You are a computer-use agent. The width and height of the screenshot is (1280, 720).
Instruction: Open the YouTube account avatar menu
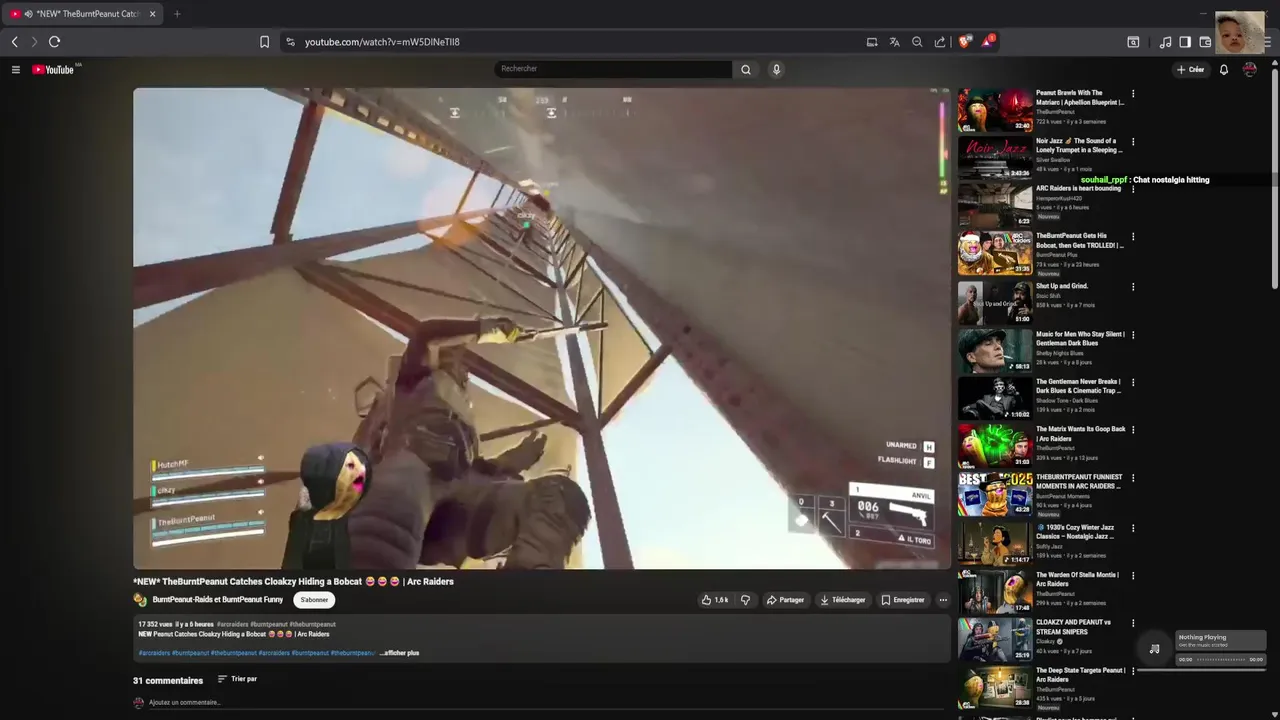1249,69
